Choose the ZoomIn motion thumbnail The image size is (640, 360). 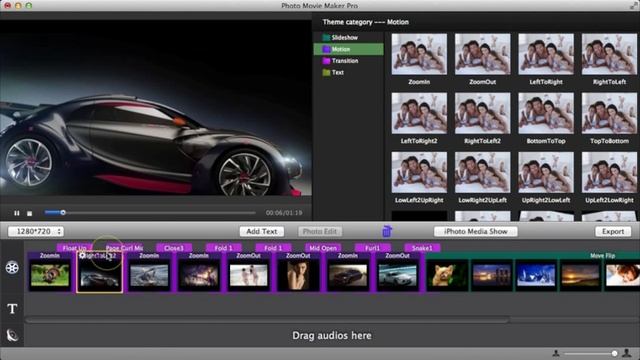419,54
